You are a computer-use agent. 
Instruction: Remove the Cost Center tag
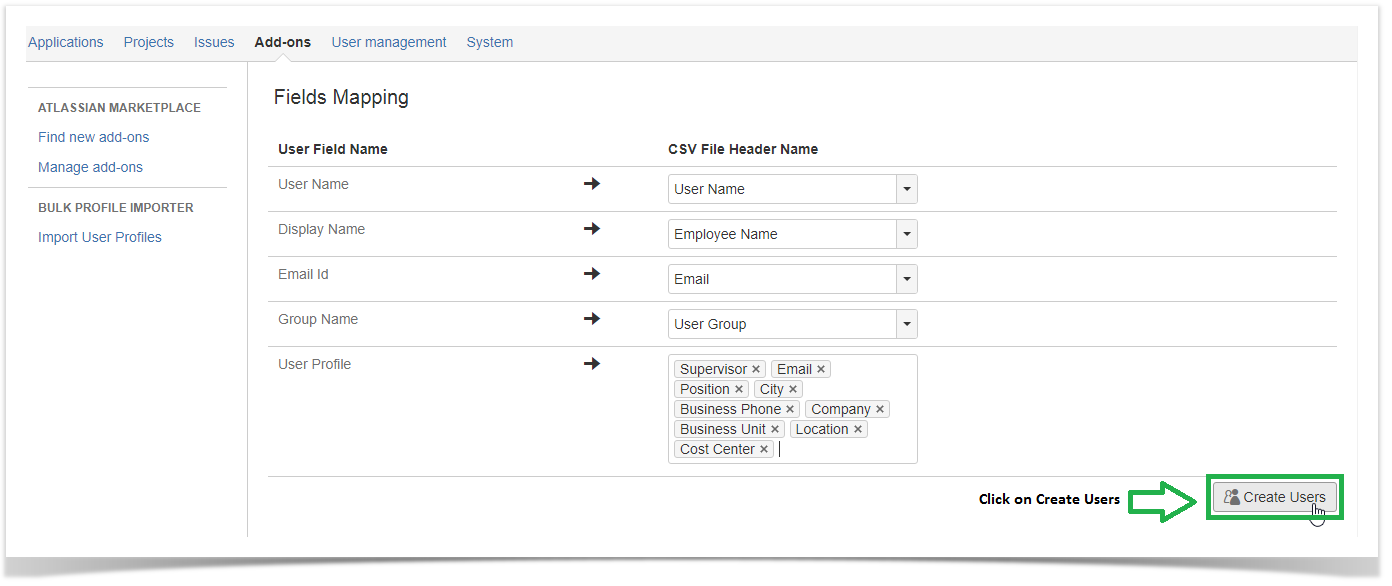tap(764, 450)
